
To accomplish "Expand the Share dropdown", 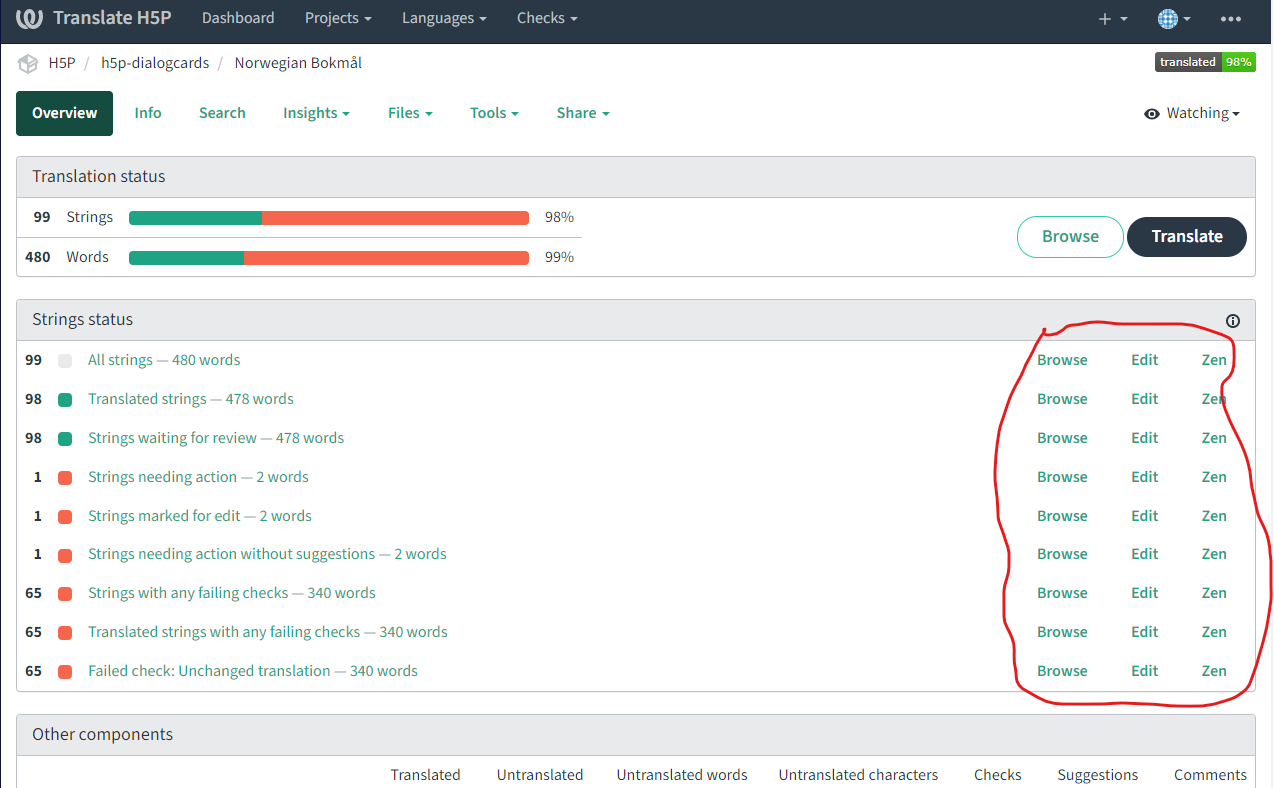I will (x=583, y=113).
